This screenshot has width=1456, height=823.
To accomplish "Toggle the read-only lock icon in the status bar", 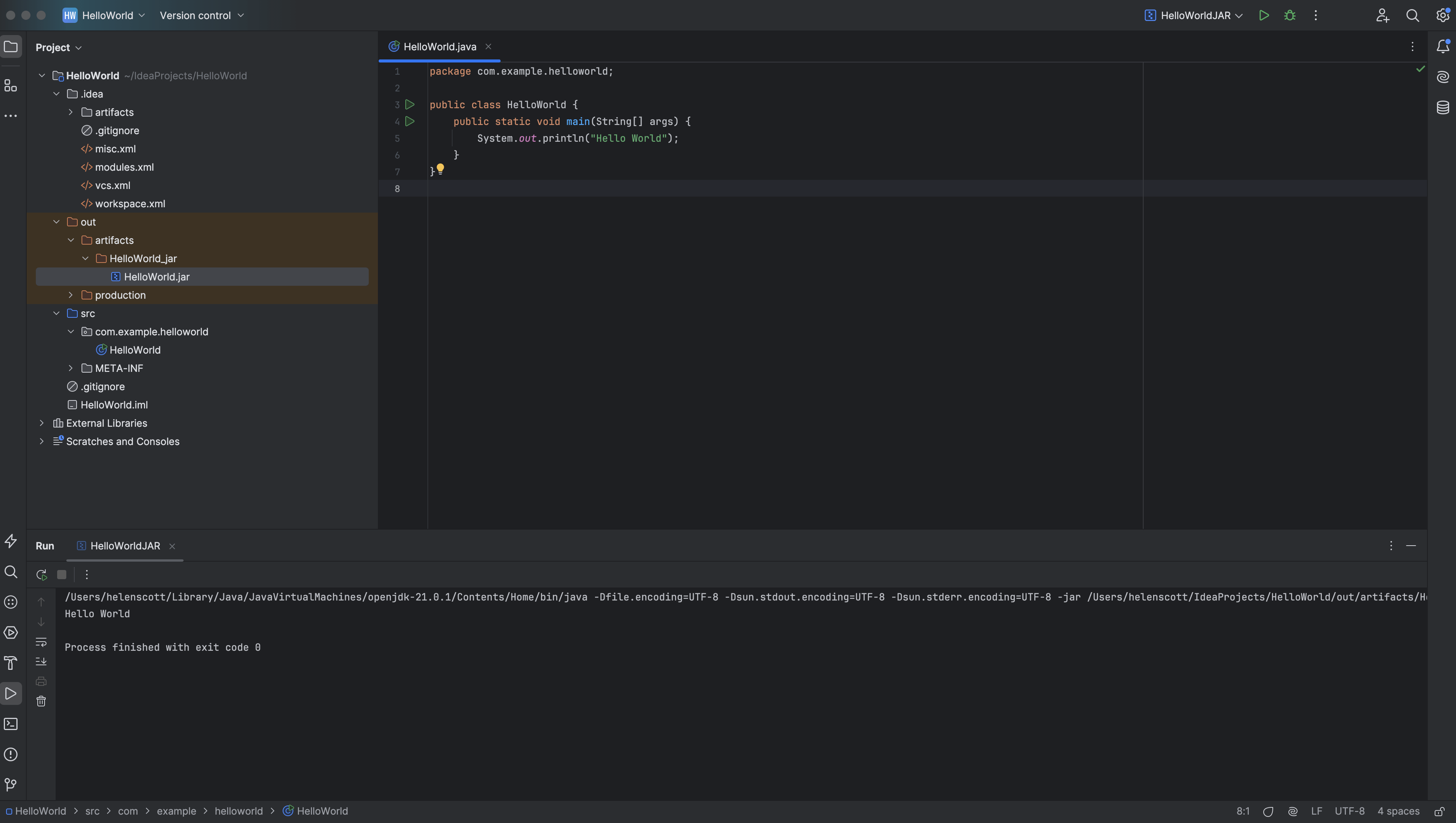I will pyautogui.click(x=1440, y=811).
